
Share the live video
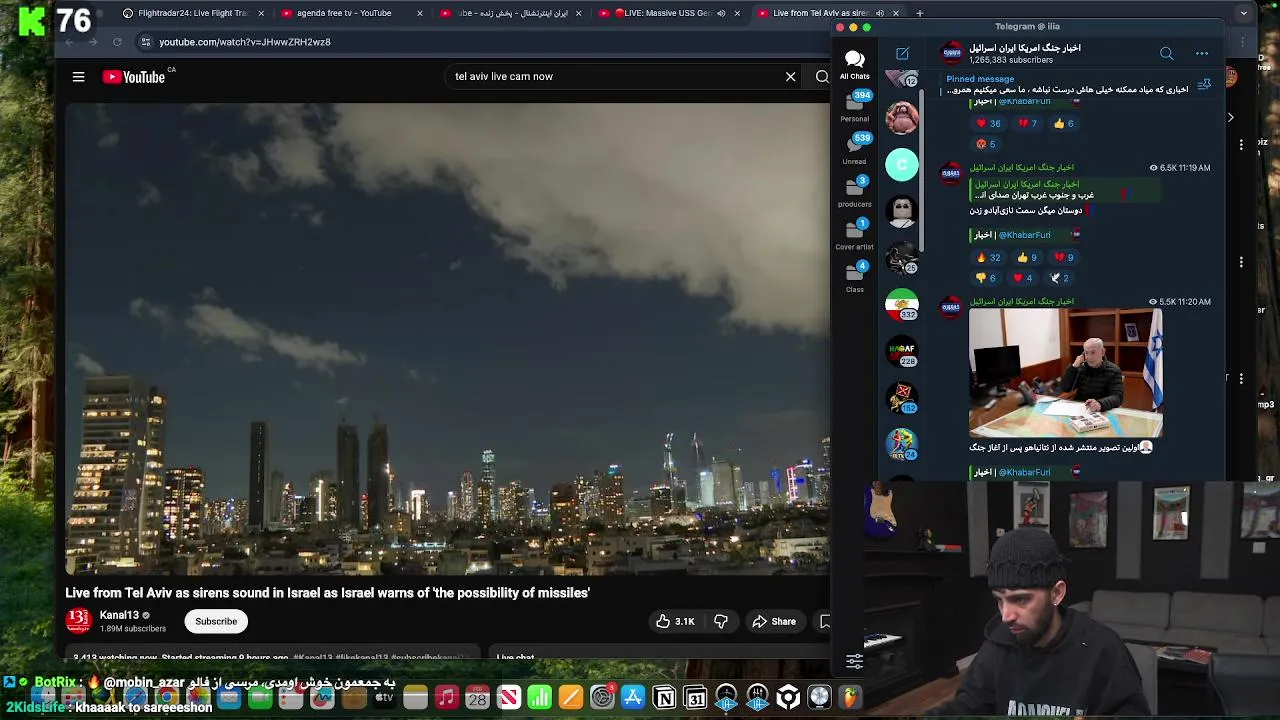coord(774,622)
